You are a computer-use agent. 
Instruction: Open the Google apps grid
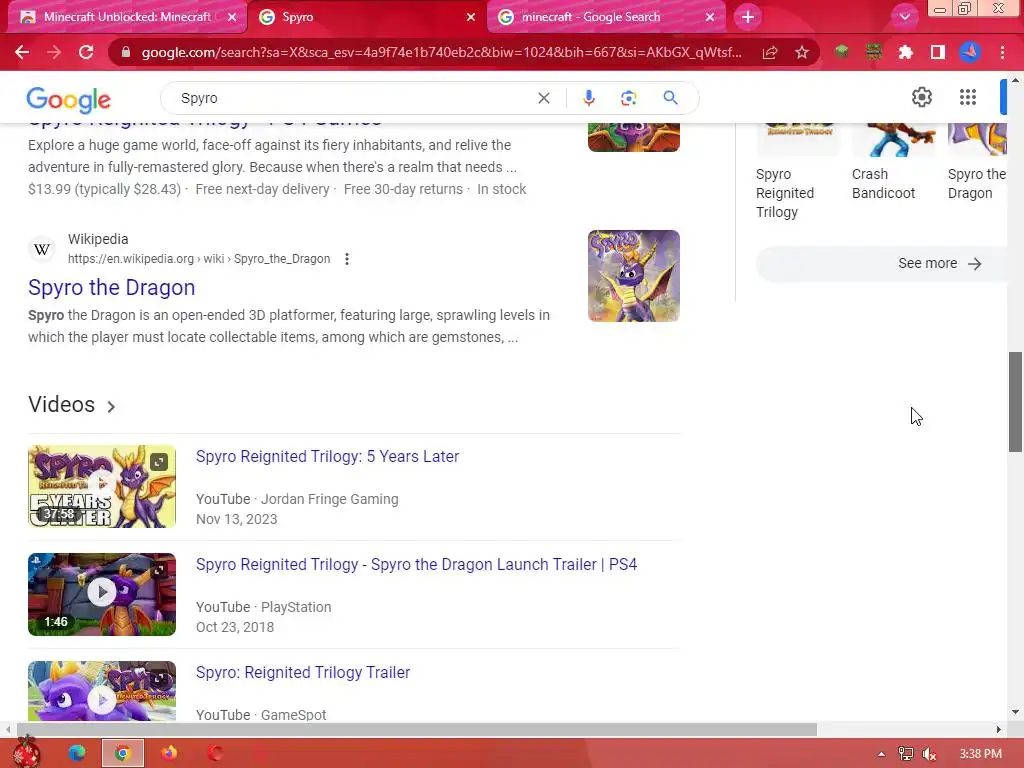pos(968,97)
